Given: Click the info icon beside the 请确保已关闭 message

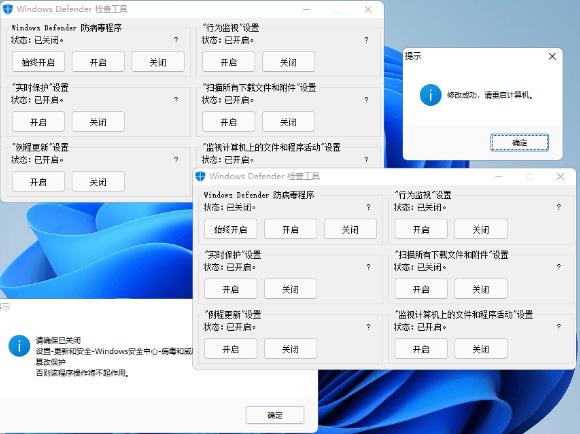Looking at the screenshot, I should [x=19, y=346].
